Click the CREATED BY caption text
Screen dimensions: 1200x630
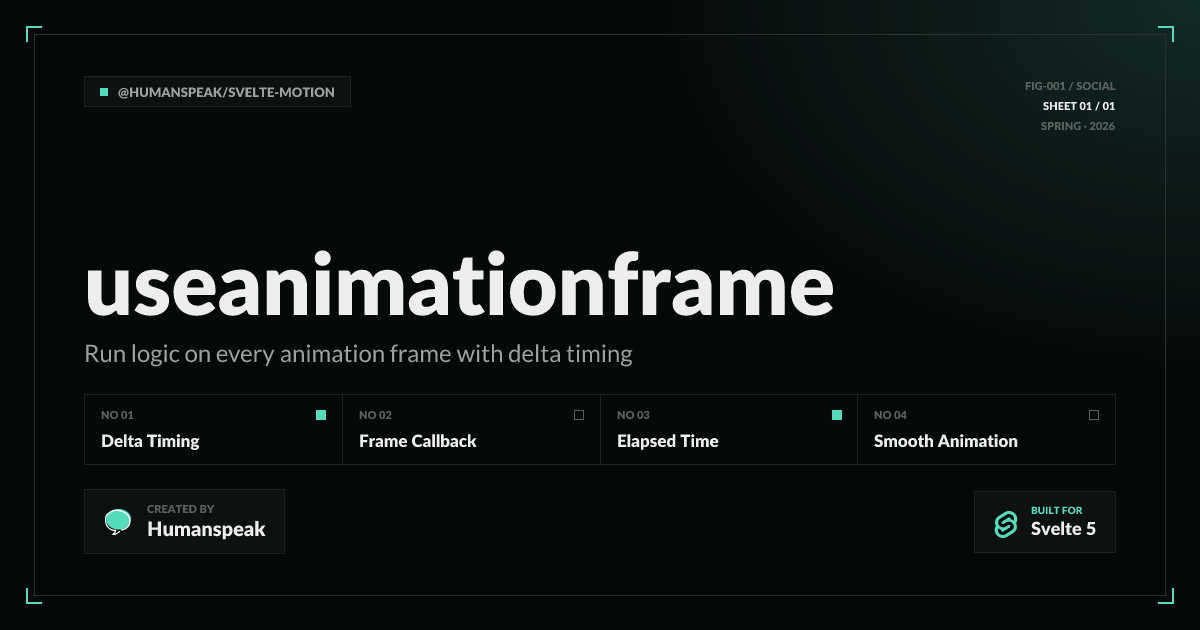coord(181,509)
